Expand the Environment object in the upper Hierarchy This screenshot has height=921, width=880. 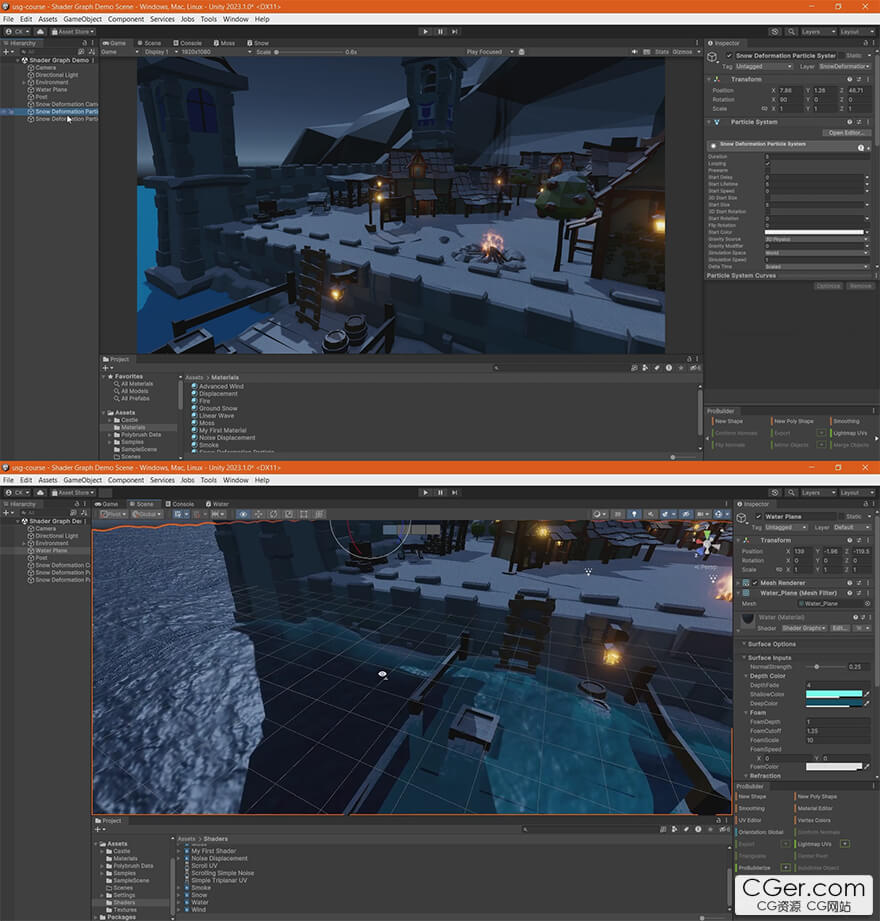coord(23,82)
